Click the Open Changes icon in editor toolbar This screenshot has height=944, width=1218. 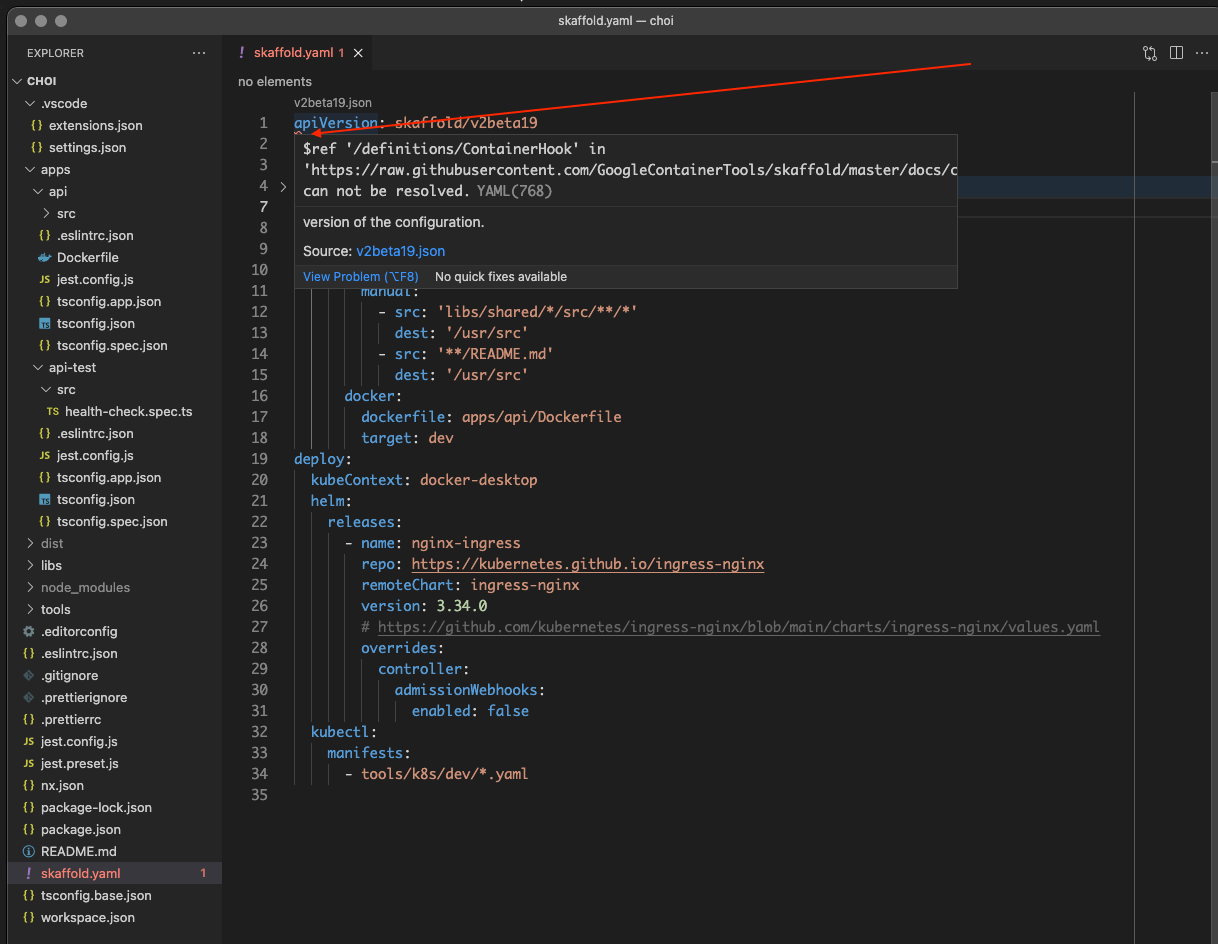[x=1149, y=52]
